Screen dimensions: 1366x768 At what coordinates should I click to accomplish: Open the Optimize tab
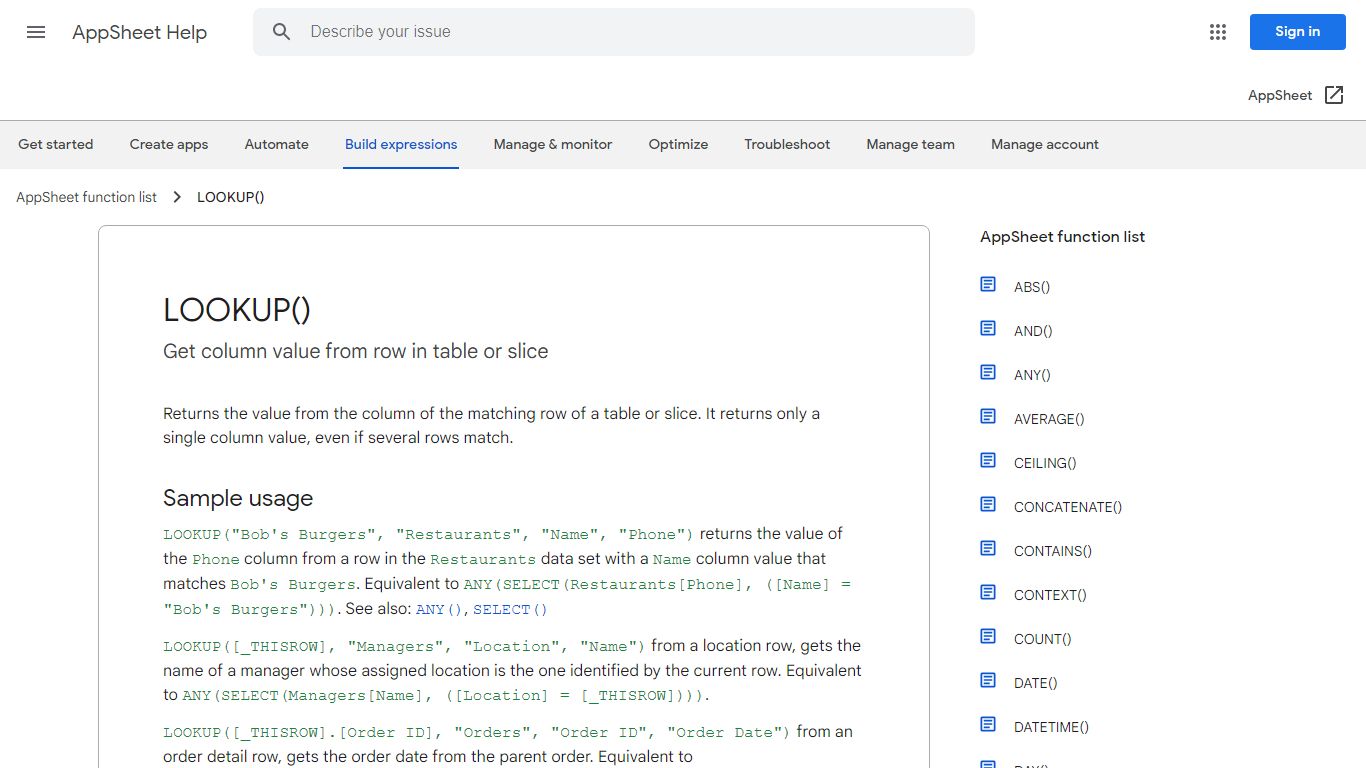(678, 144)
